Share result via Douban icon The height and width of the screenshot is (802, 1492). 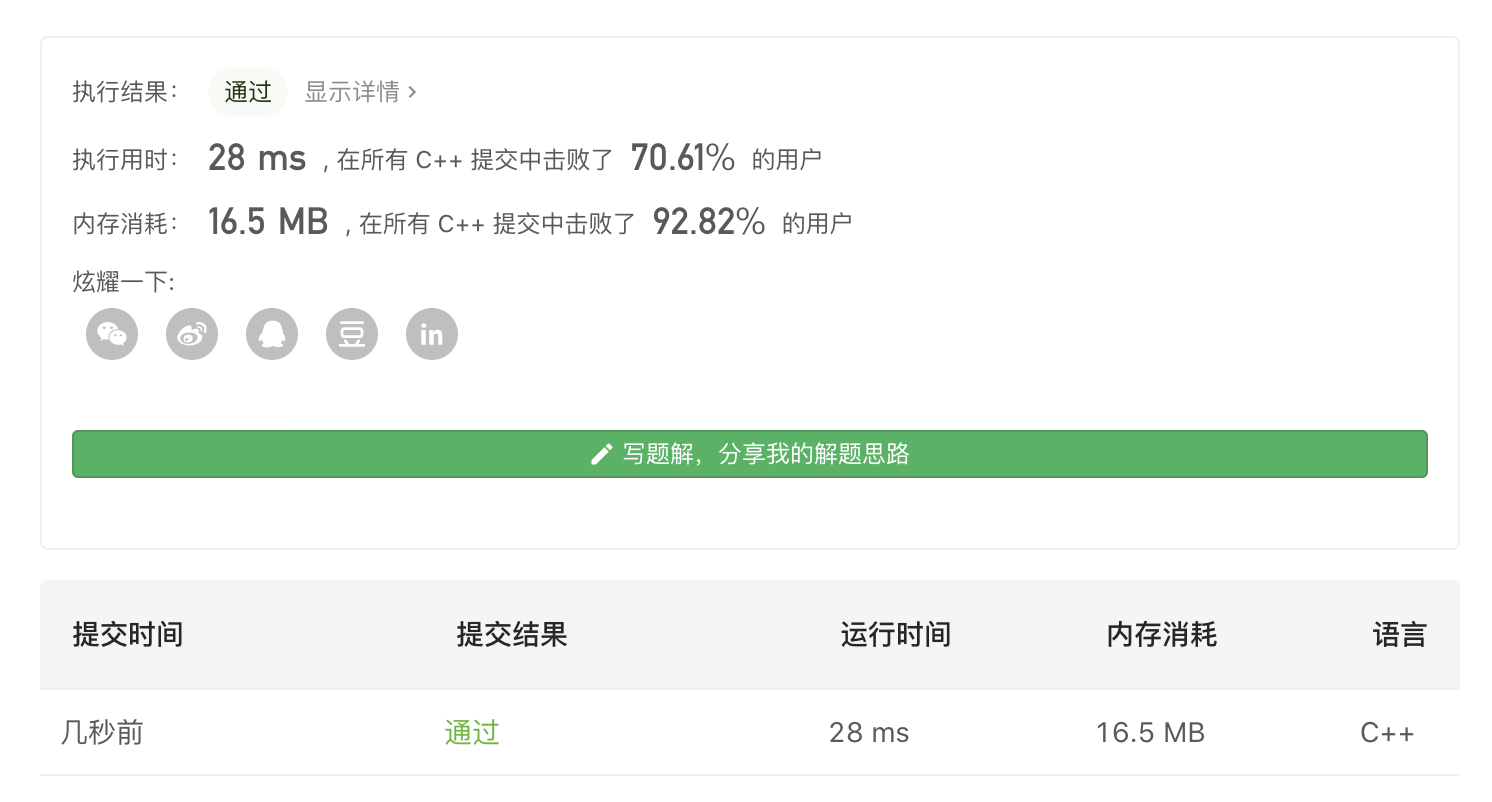click(x=352, y=334)
